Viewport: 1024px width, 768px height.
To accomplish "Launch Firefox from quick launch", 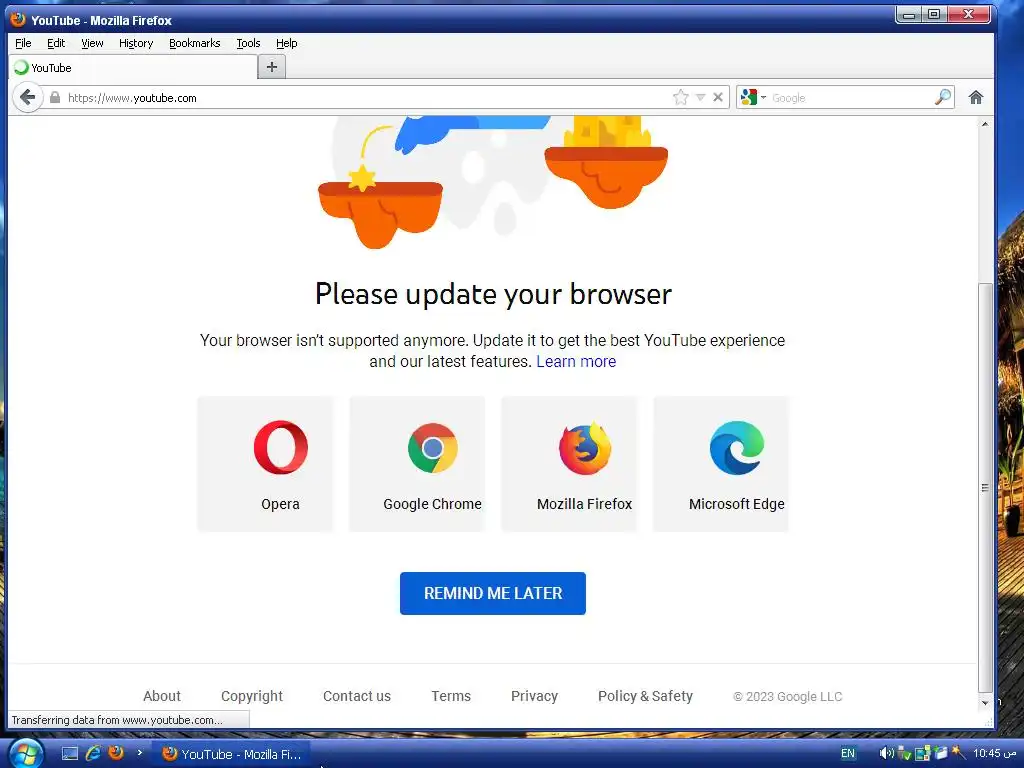I will pos(116,753).
